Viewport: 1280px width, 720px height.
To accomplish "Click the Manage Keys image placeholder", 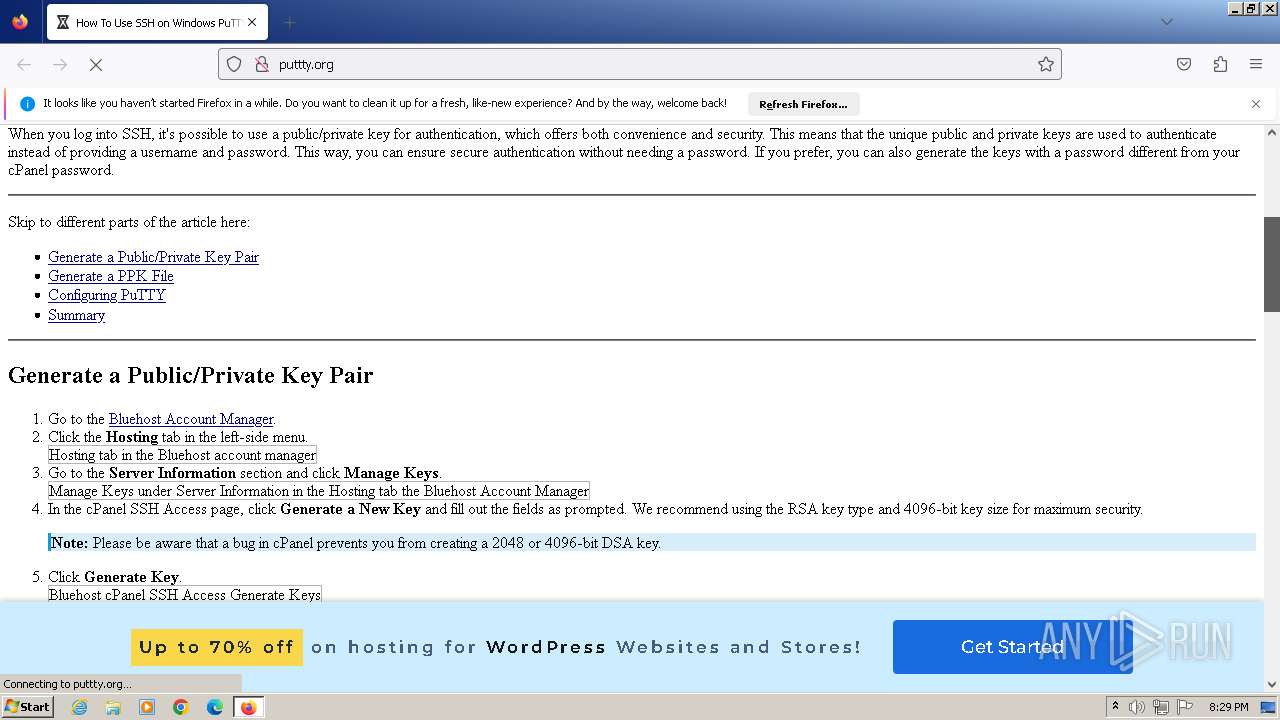I will click(x=319, y=491).
